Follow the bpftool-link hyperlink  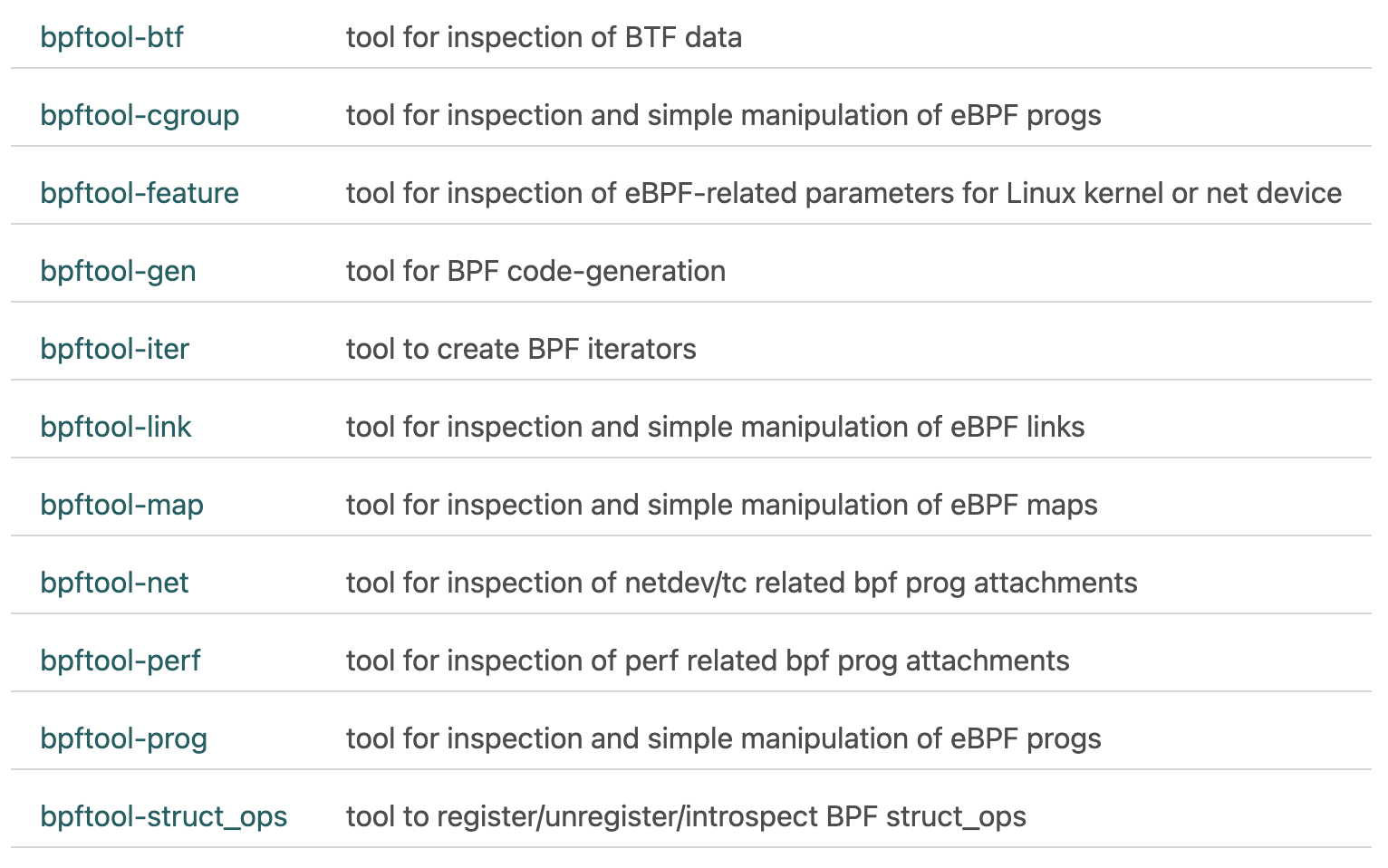116,427
